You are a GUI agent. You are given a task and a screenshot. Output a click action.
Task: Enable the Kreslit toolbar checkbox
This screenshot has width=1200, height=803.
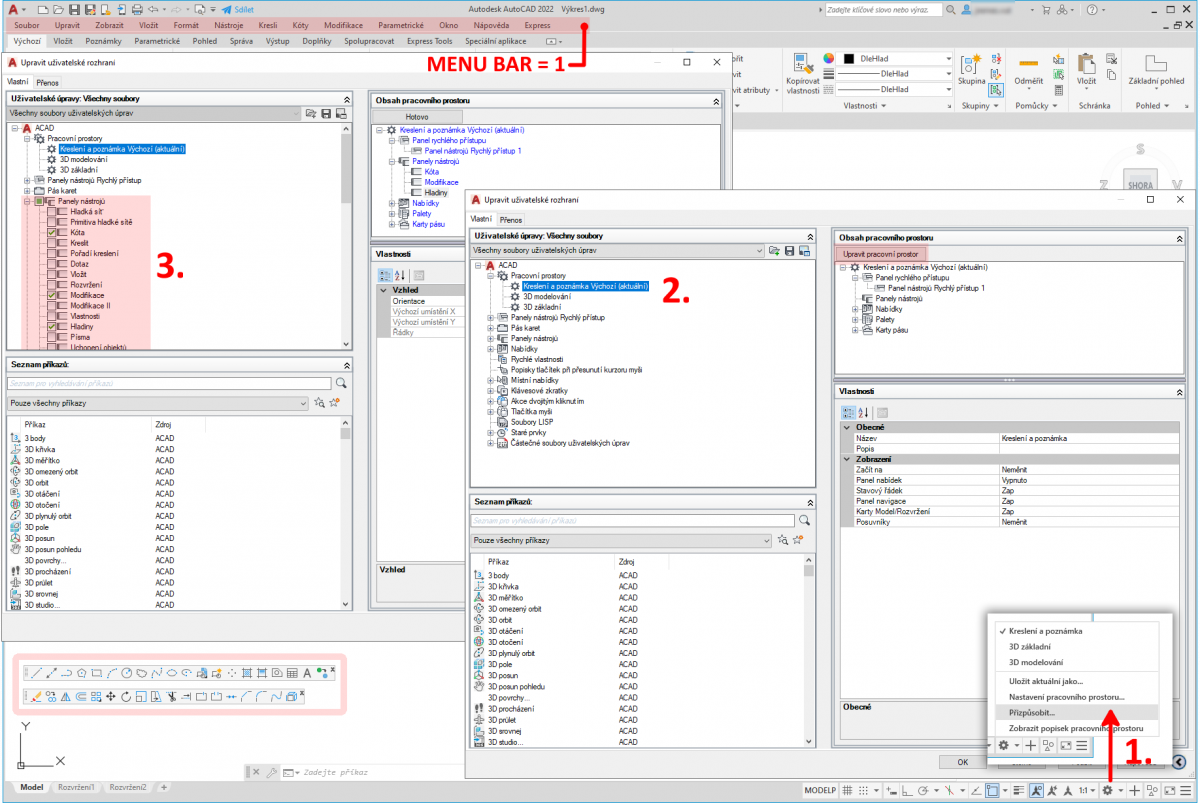[52, 243]
